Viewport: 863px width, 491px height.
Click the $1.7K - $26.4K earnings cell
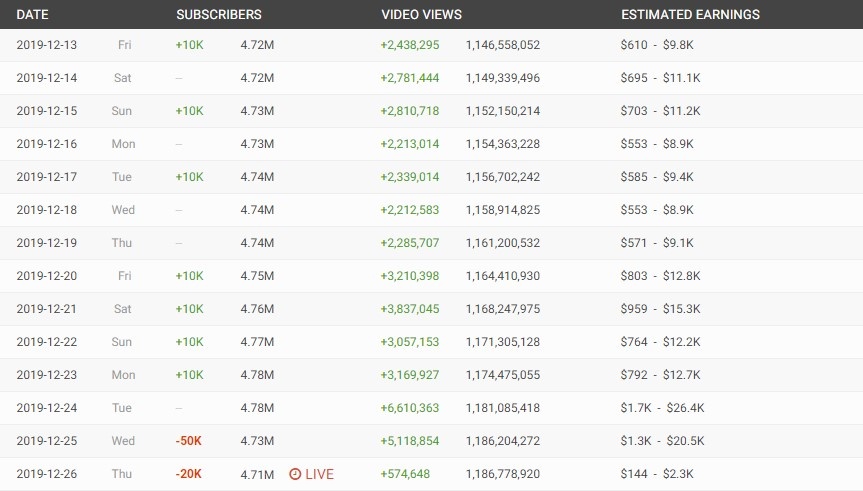tap(663, 408)
